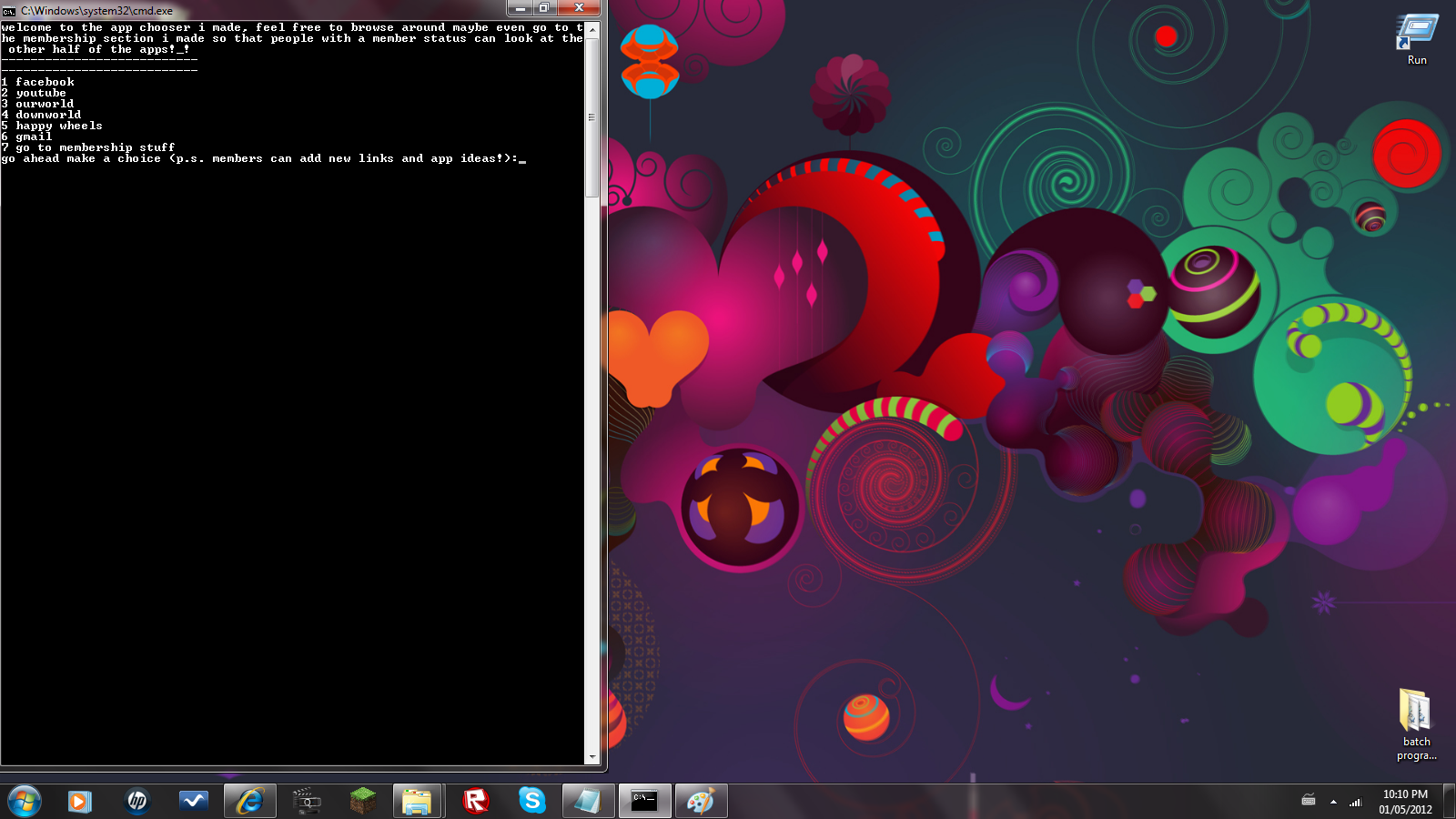The width and height of the screenshot is (1456, 819).
Task: Click the Show Desktop button
Action: click(x=1450, y=802)
